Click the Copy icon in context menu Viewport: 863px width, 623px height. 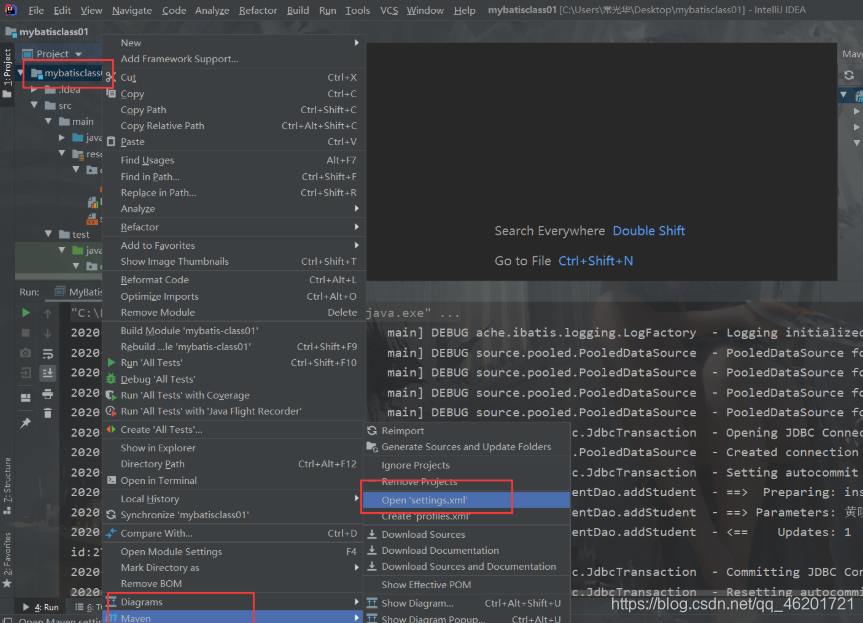coord(111,94)
